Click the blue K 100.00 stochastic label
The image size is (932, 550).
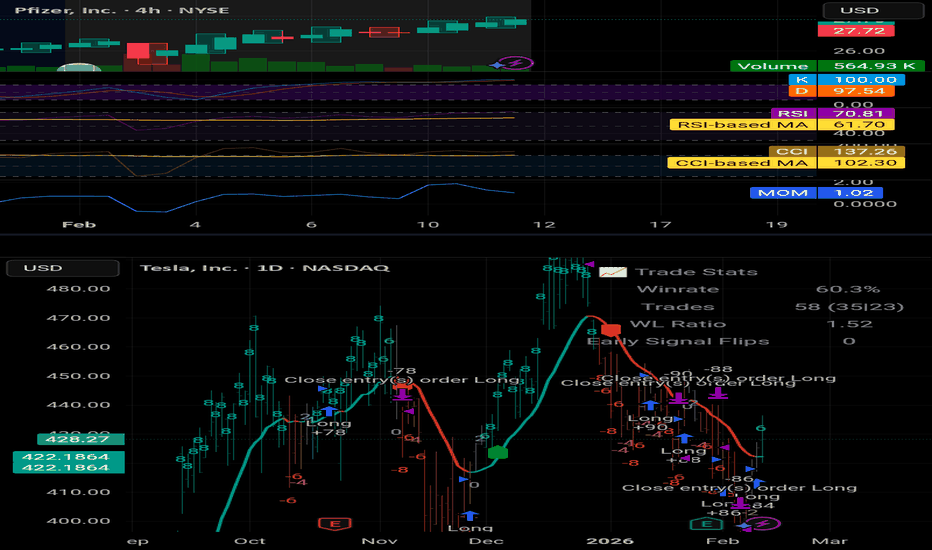click(846, 80)
